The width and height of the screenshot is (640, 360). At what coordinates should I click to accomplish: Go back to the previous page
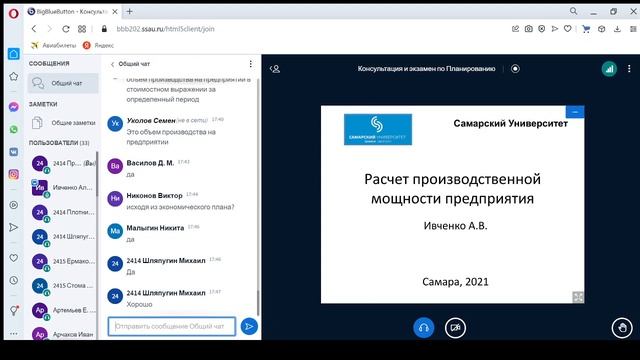(x=34, y=29)
